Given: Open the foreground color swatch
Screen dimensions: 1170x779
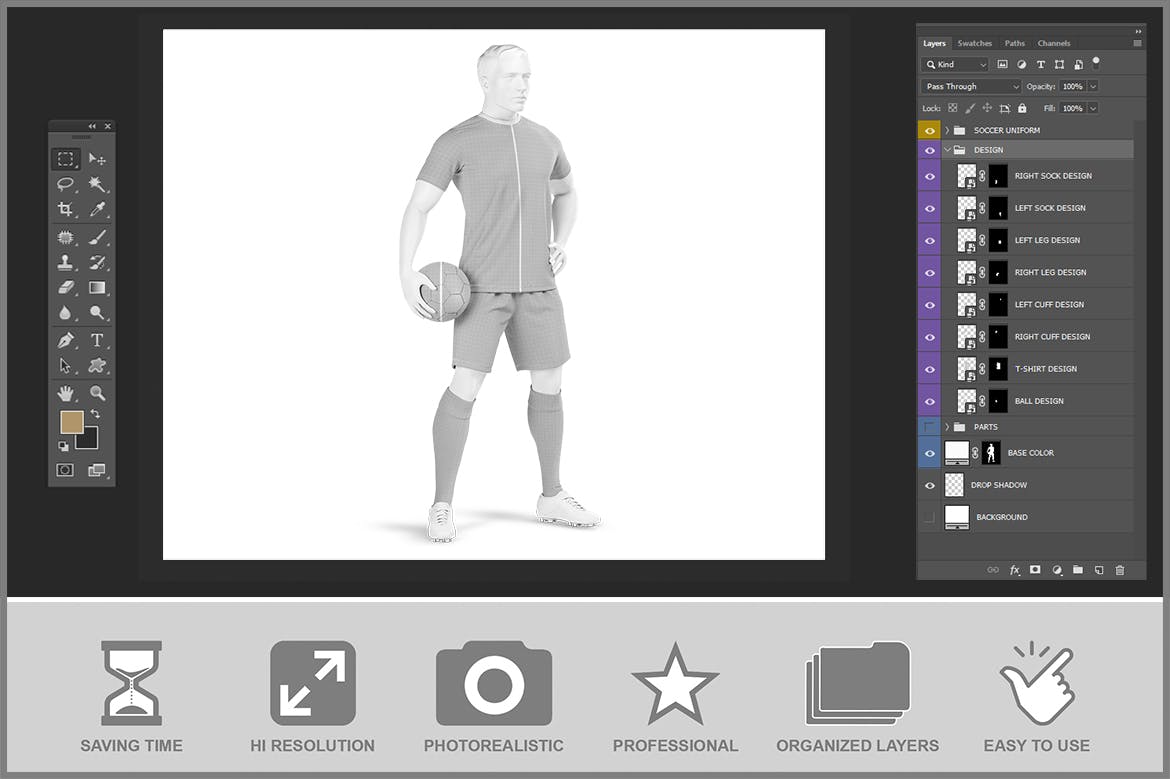Looking at the screenshot, I should coord(71,422).
